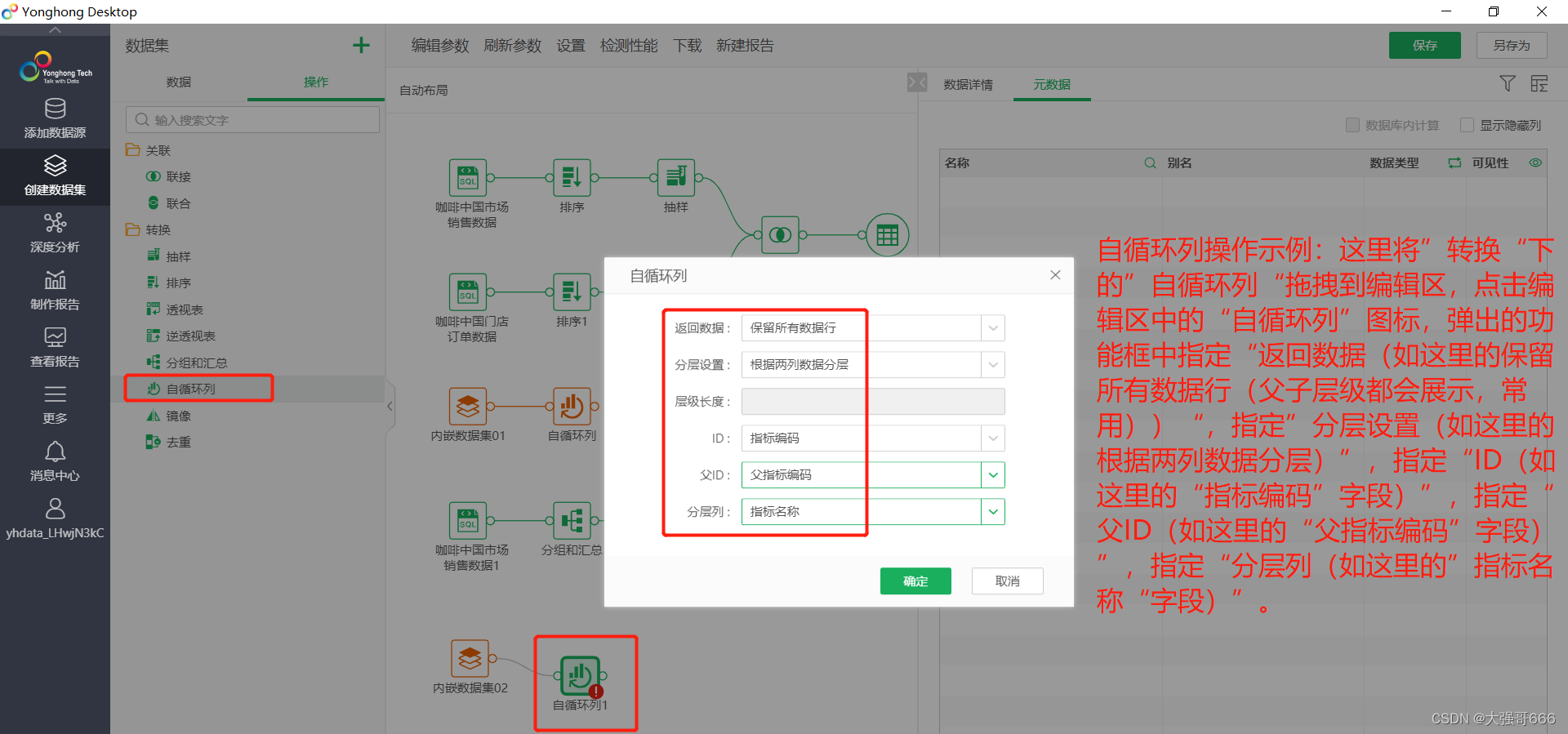
Task: Select the 咖啡中国门店订单数据 SQL node
Action: (x=468, y=291)
